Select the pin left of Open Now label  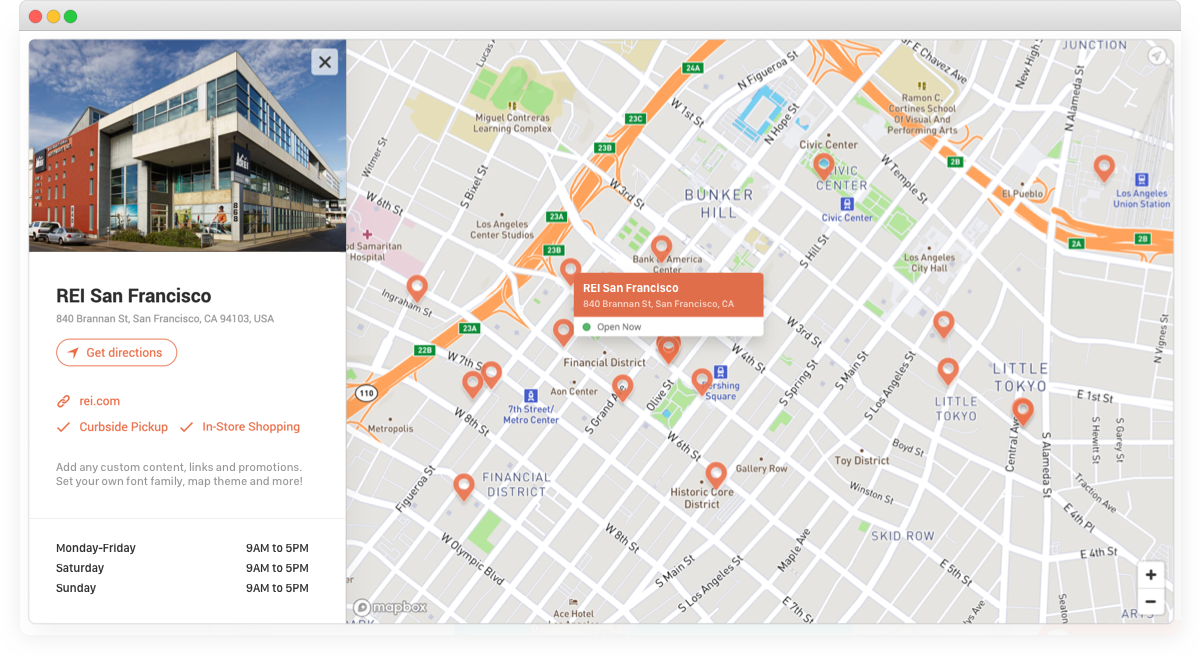click(x=564, y=331)
